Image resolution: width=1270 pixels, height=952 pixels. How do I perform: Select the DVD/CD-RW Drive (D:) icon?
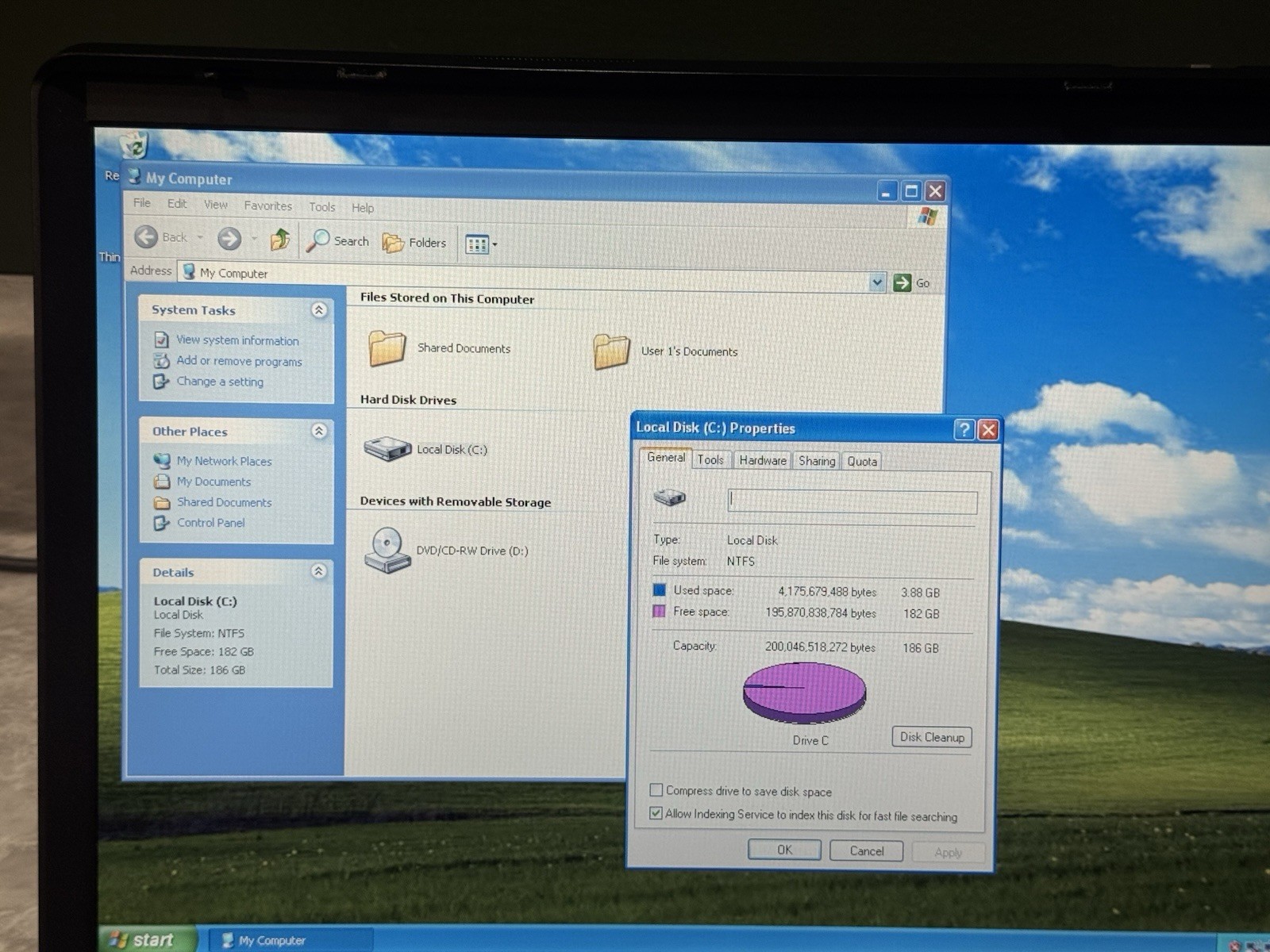[x=387, y=550]
